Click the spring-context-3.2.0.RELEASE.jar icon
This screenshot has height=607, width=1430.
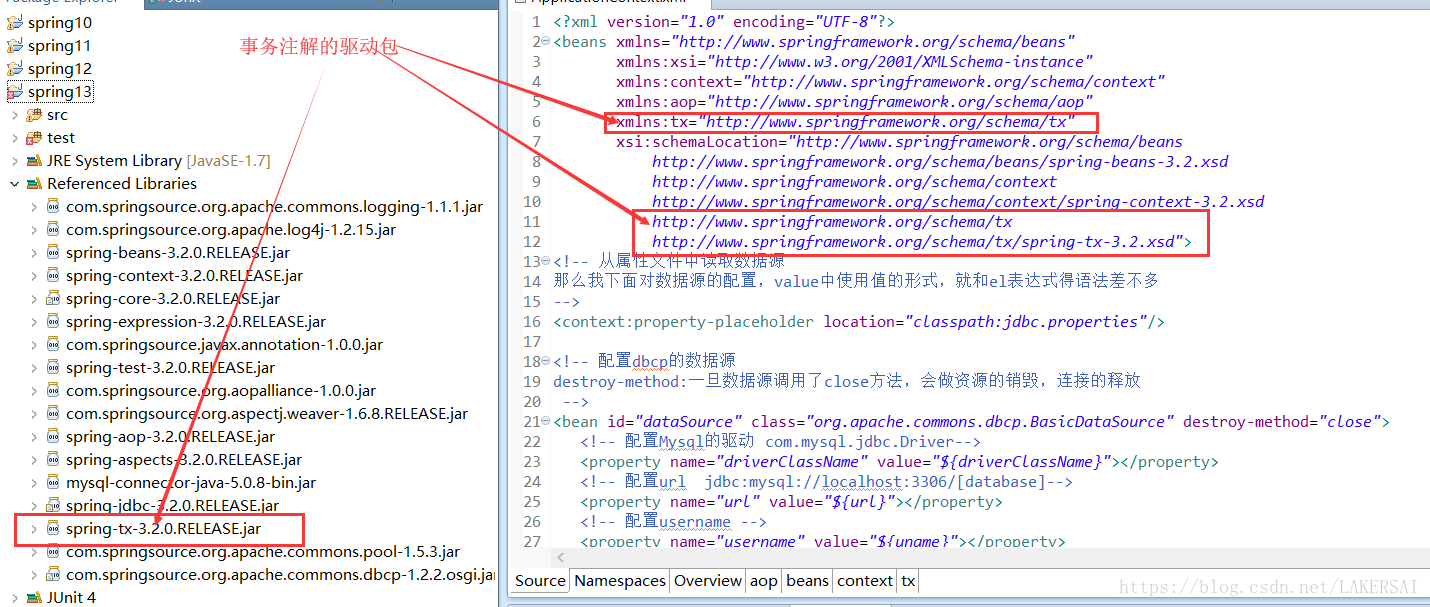[53, 276]
